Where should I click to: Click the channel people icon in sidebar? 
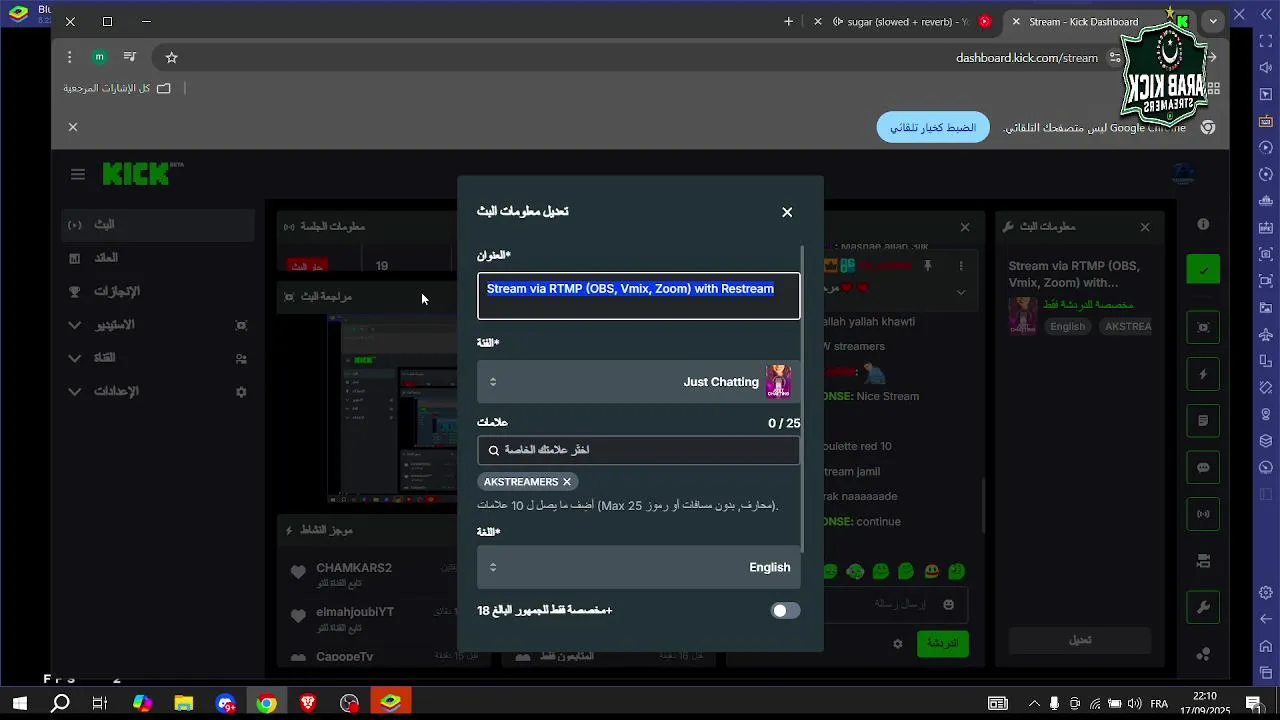coord(241,358)
